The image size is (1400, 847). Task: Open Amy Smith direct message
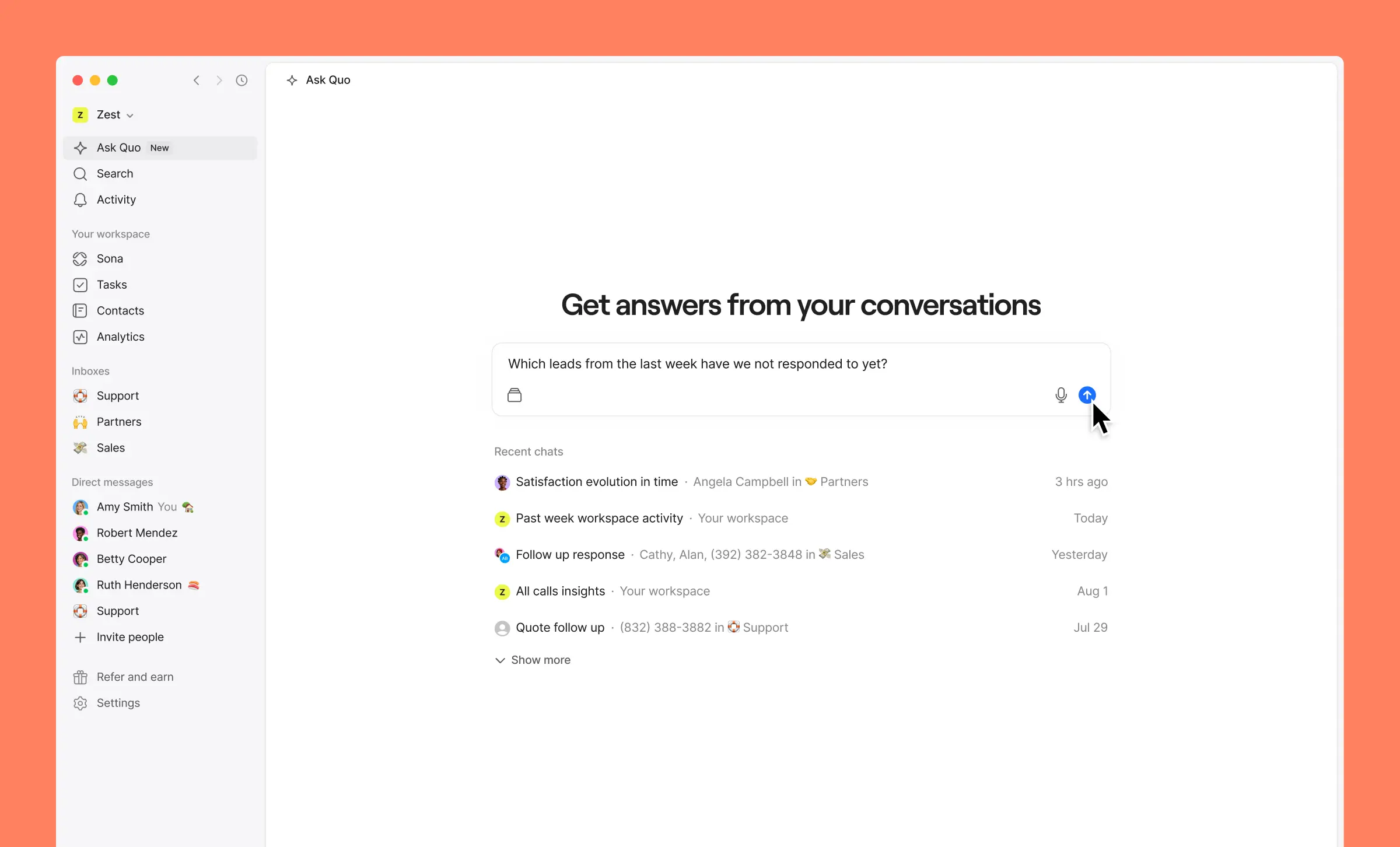[x=160, y=506]
